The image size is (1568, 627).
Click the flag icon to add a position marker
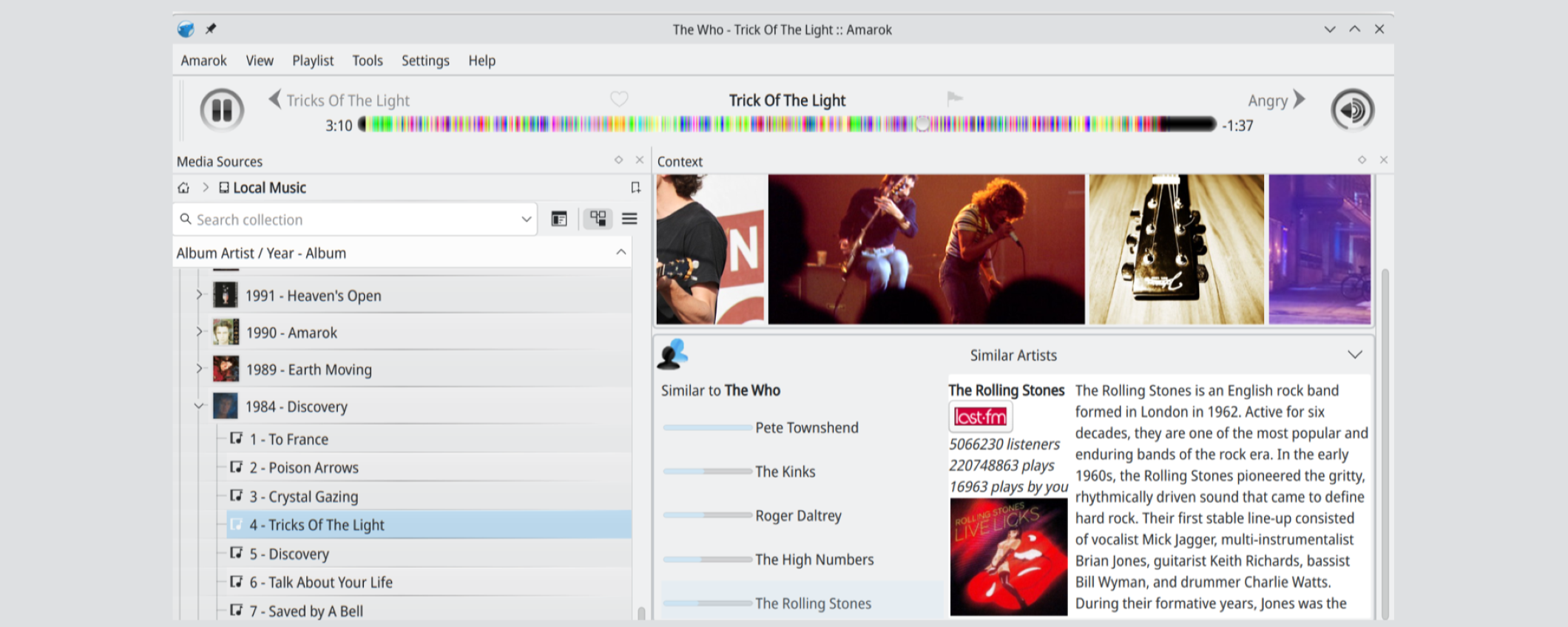[x=955, y=98]
